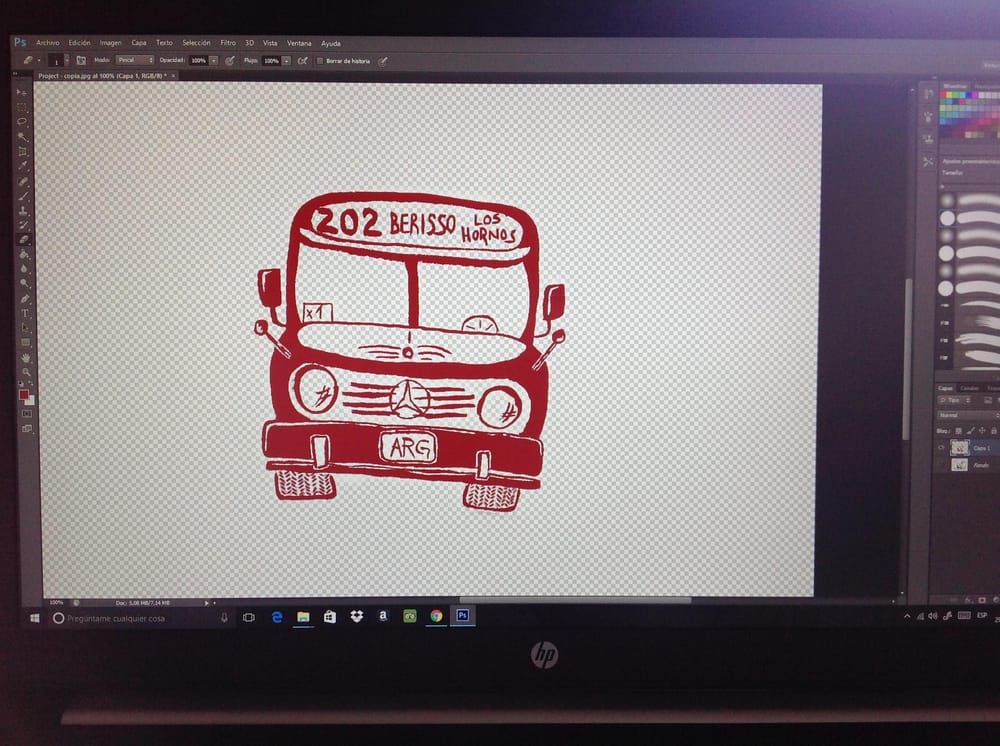This screenshot has width=1000, height=746.
Task: Select the History Brush tool
Action: point(24,226)
